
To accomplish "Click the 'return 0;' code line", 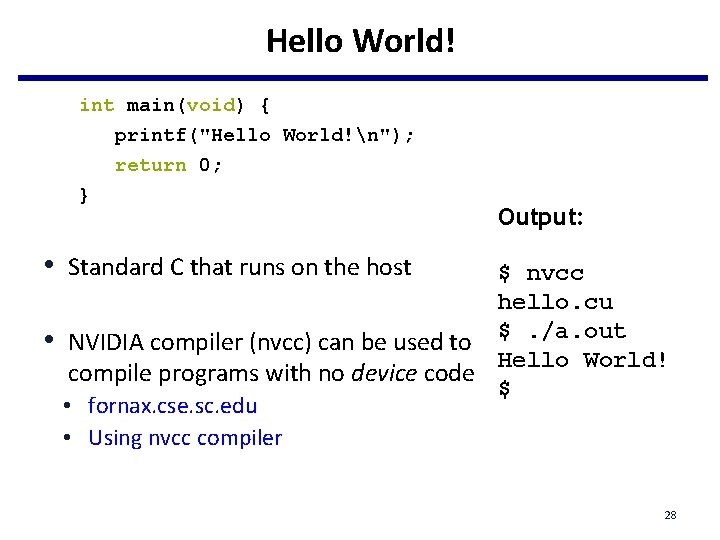I will (168, 165).
